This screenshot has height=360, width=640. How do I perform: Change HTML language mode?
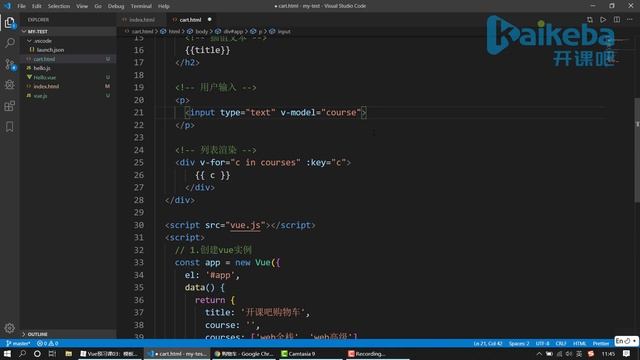click(579, 343)
